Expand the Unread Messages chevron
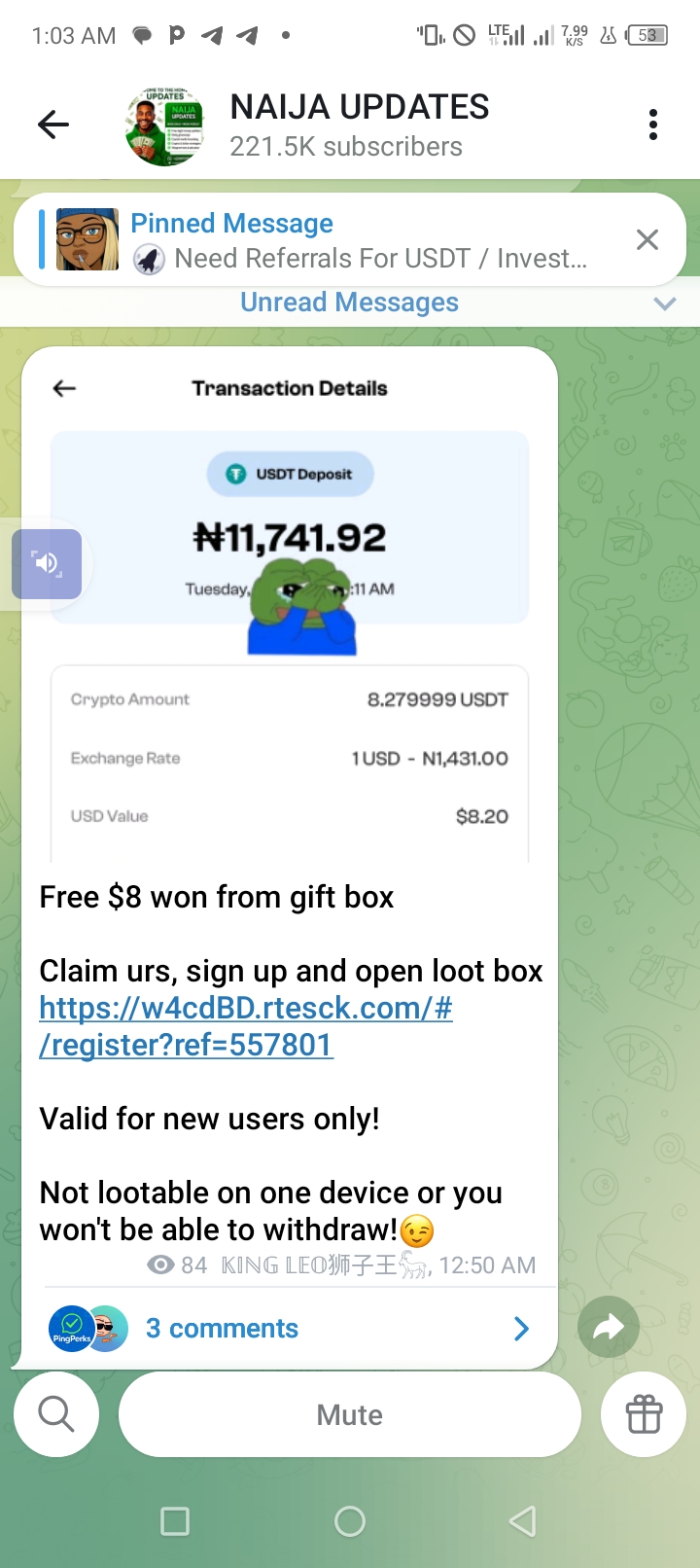The height and width of the screenshot is (1568, 700). click(665, 303)
